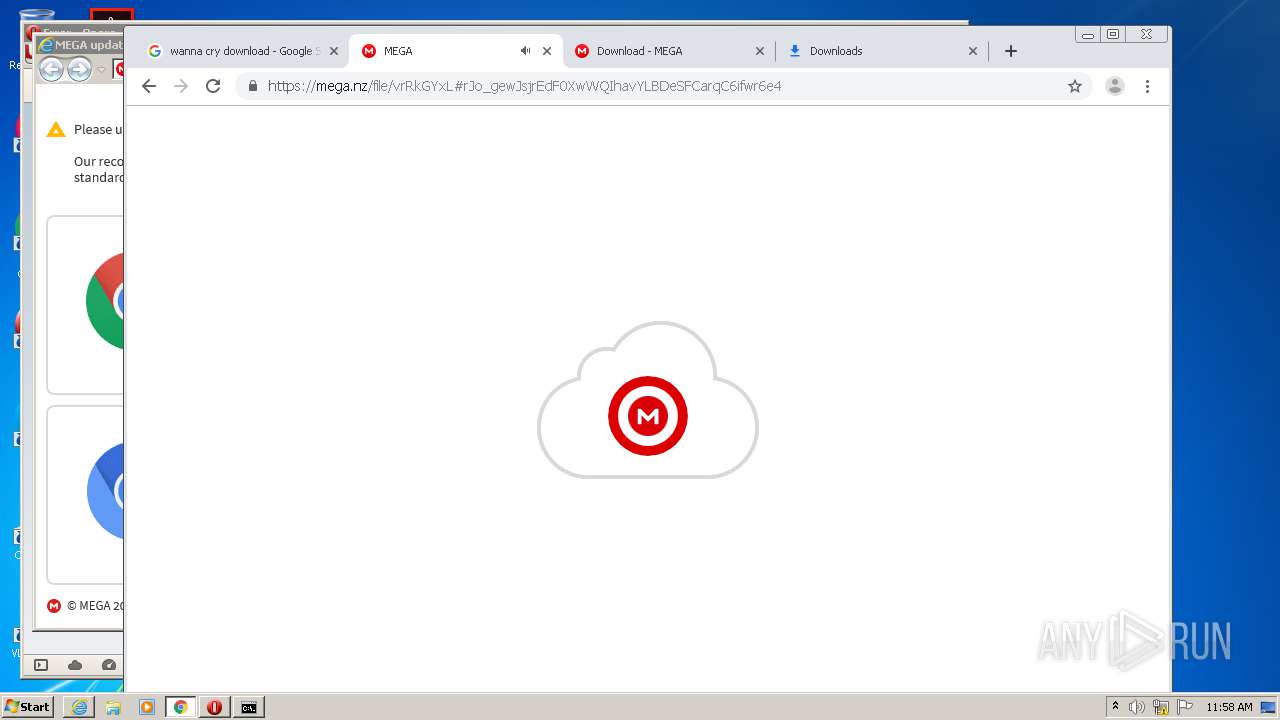Open Chrome's three-dot menu
The height and width of the screenshot is (720, 1280).
tap(1147, 86)
